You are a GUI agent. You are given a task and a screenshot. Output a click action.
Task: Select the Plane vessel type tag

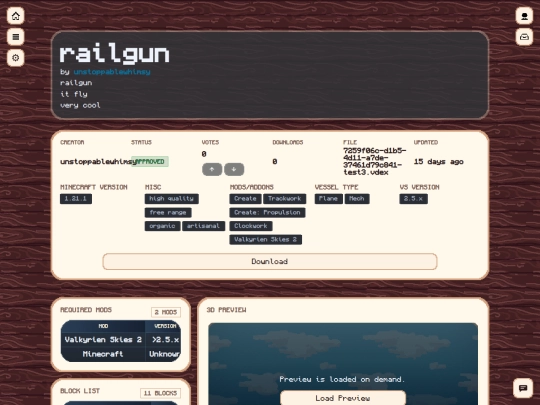(x=329, y=199)
